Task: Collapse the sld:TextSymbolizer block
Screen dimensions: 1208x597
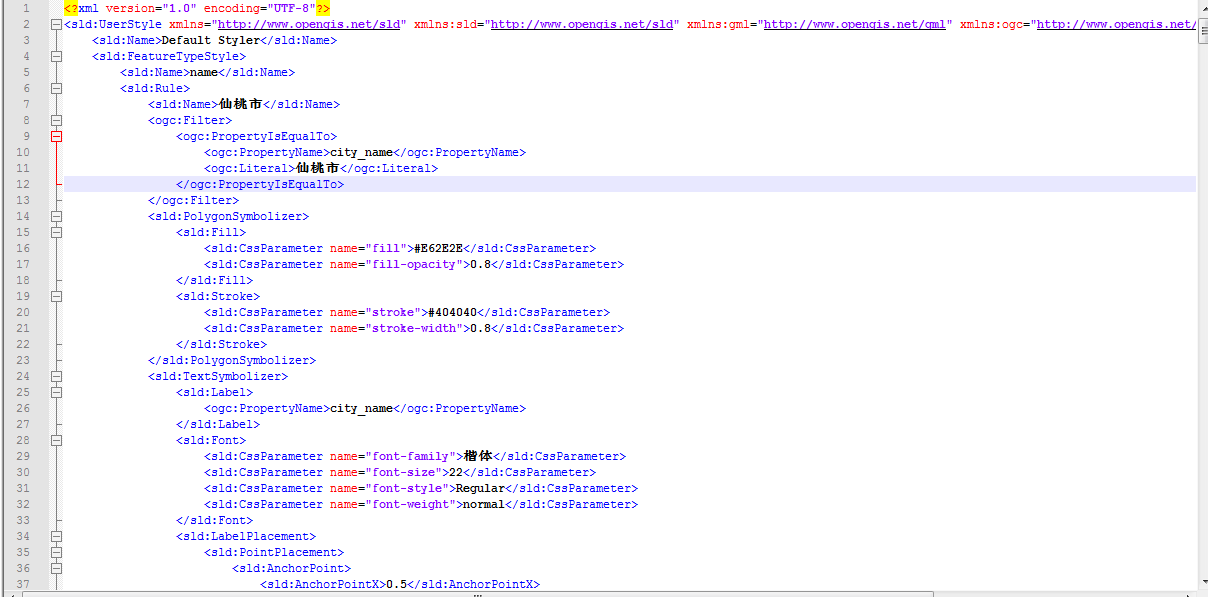Action: coord(56,376)
